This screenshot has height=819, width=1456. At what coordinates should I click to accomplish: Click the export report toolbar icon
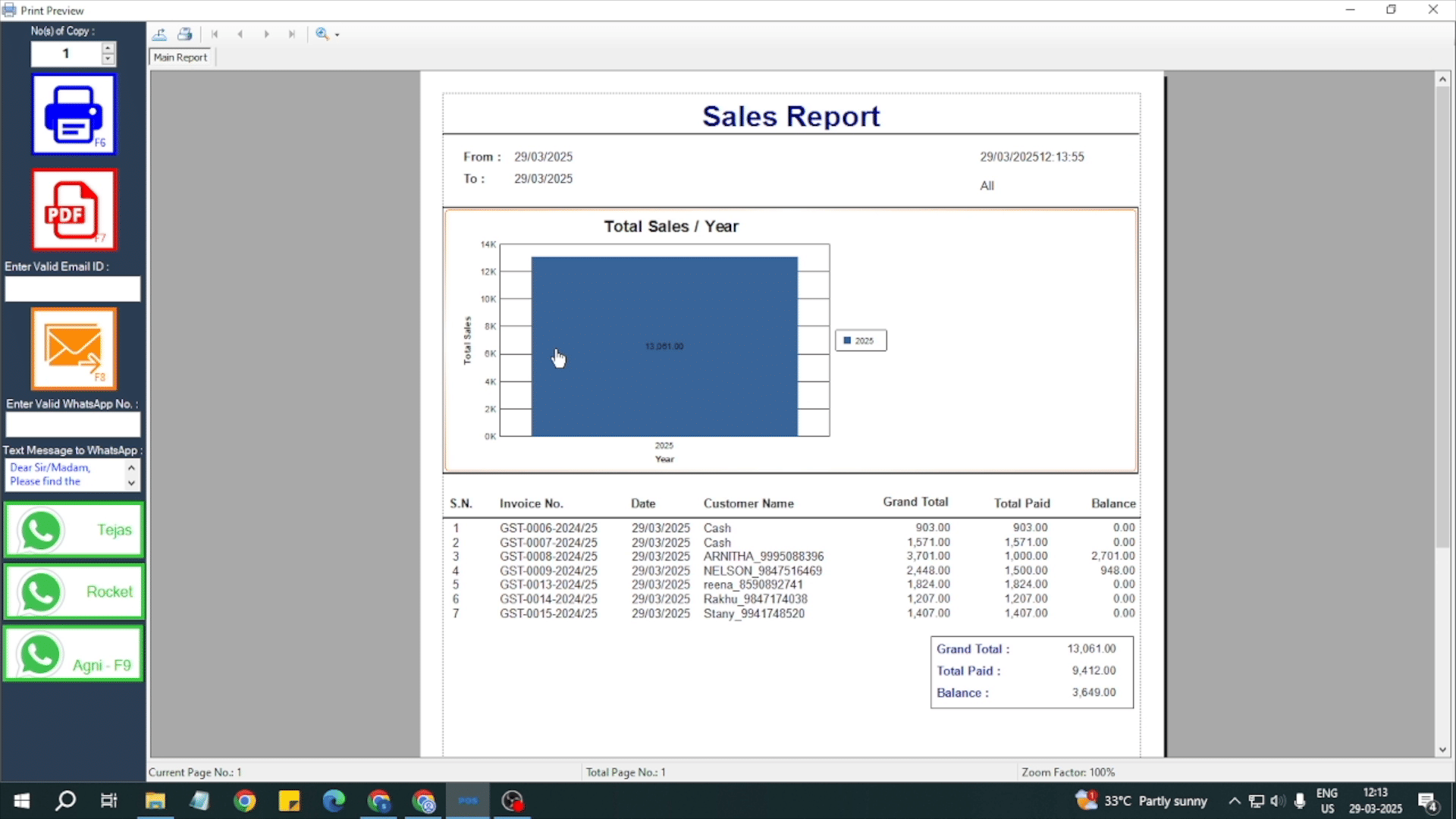(159, 34)
